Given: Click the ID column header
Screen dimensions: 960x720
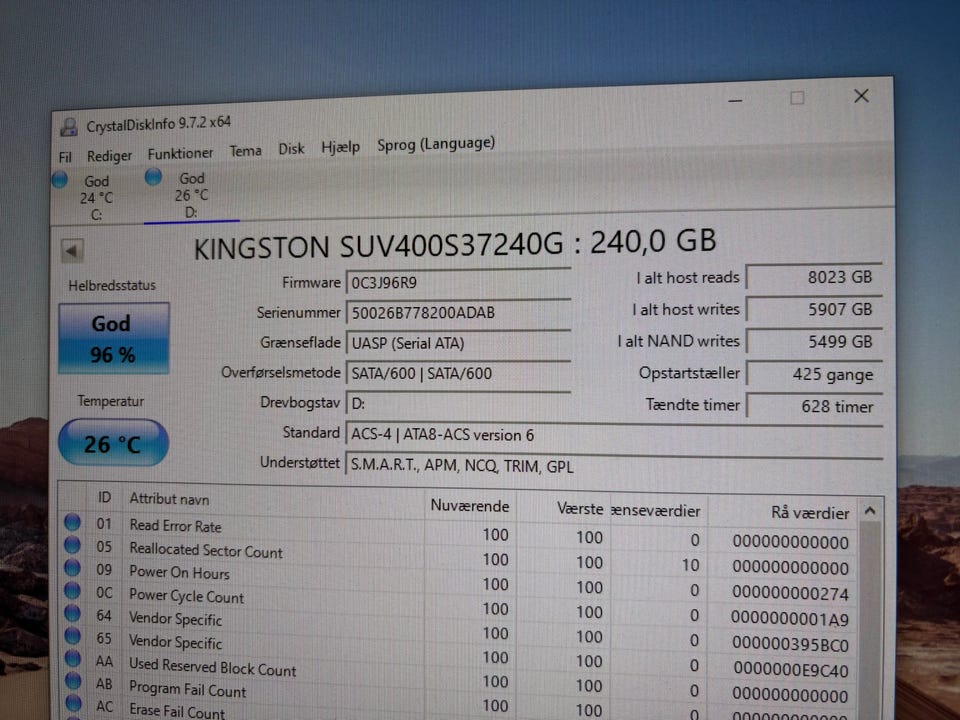Looking at the screenshot, I should point(105,498).
